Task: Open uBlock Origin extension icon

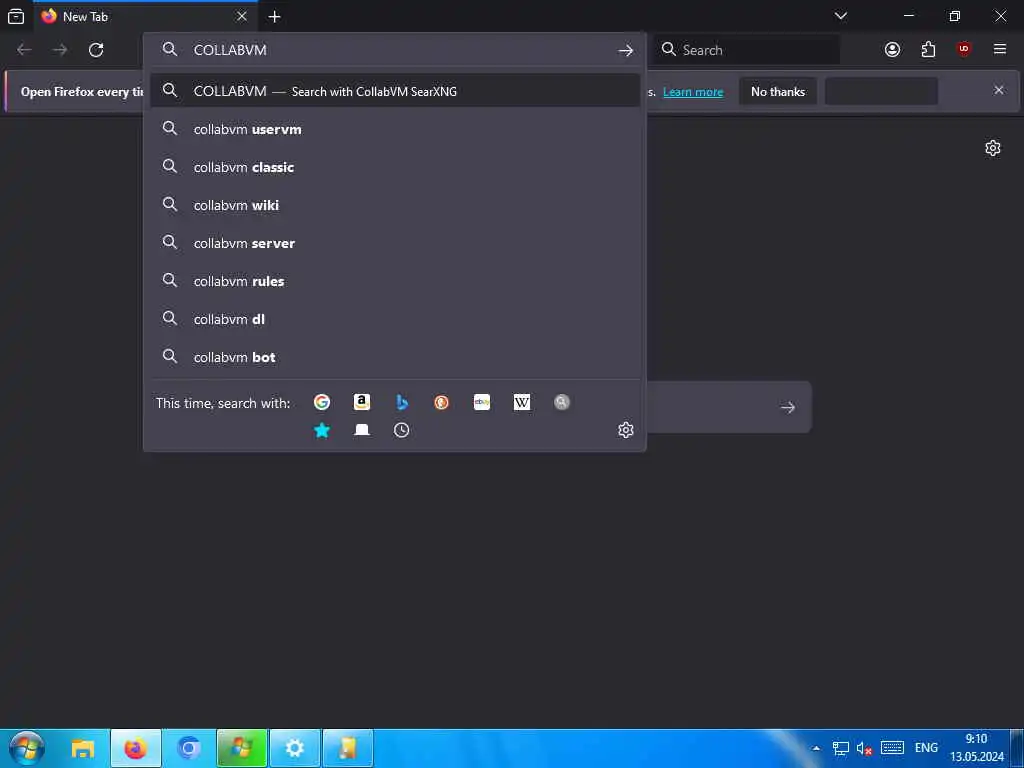Action: click(964, 50)
